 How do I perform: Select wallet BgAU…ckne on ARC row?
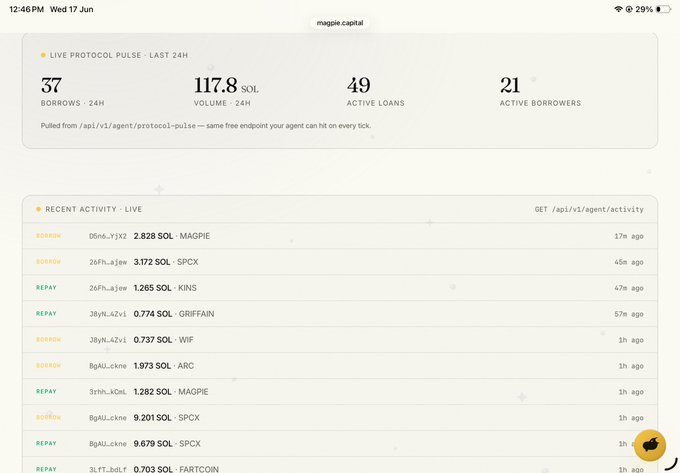tap(108, 366)
